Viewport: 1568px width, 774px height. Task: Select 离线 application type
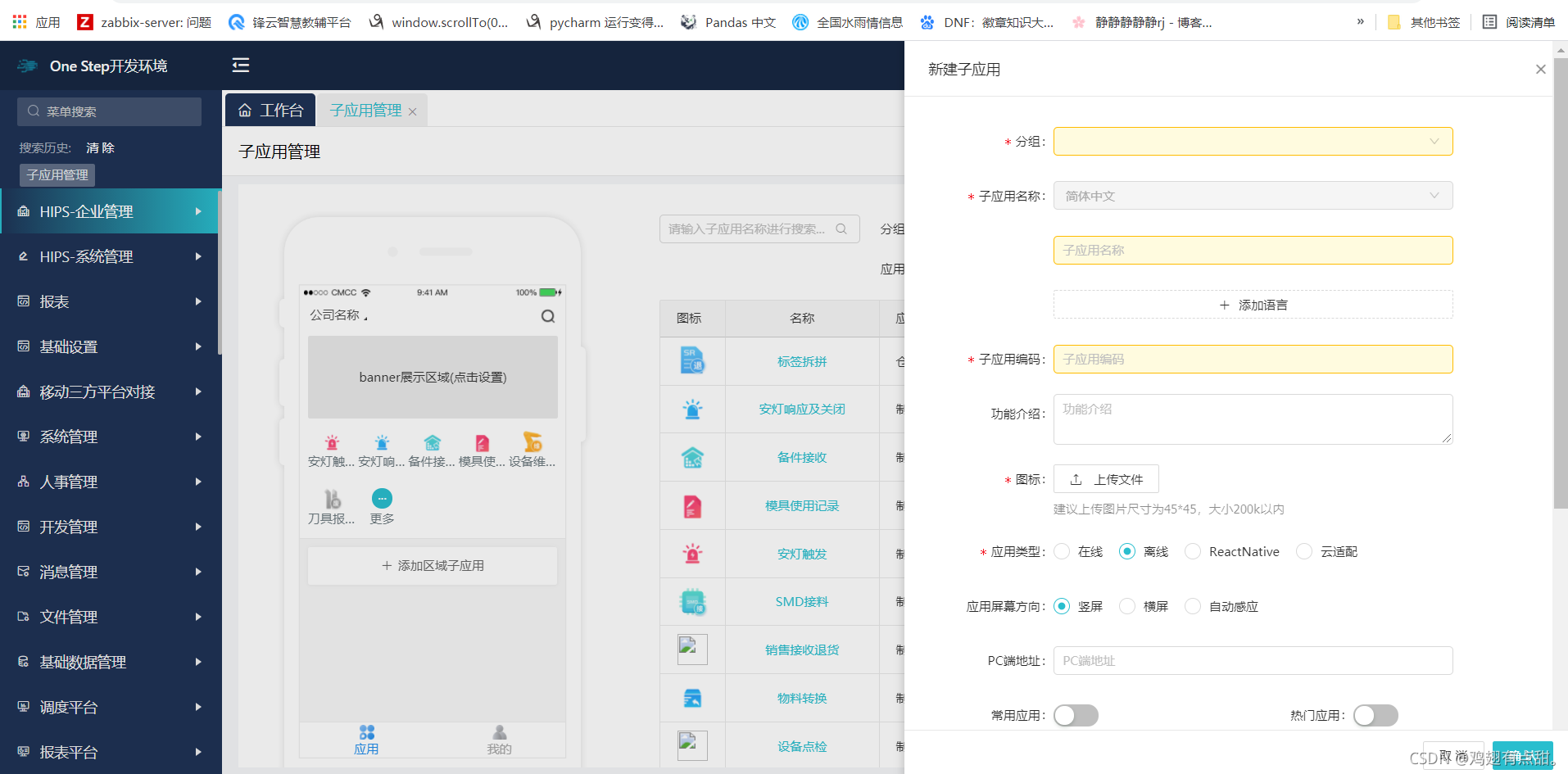click(1127, 551)
